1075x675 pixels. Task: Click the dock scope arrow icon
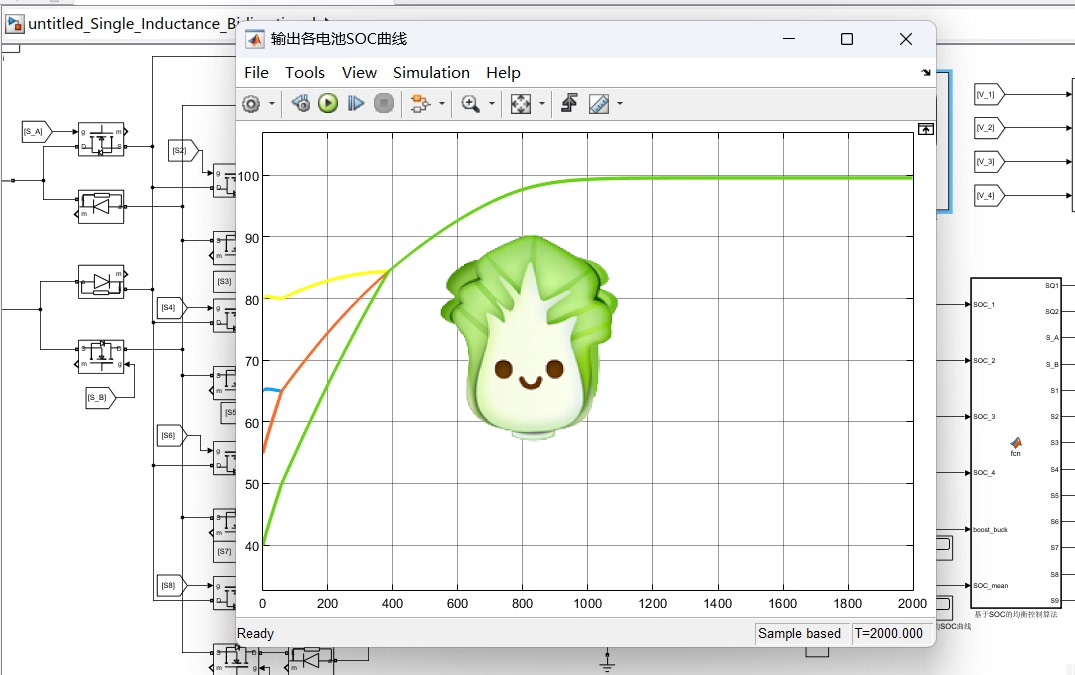tap(926, 72)
